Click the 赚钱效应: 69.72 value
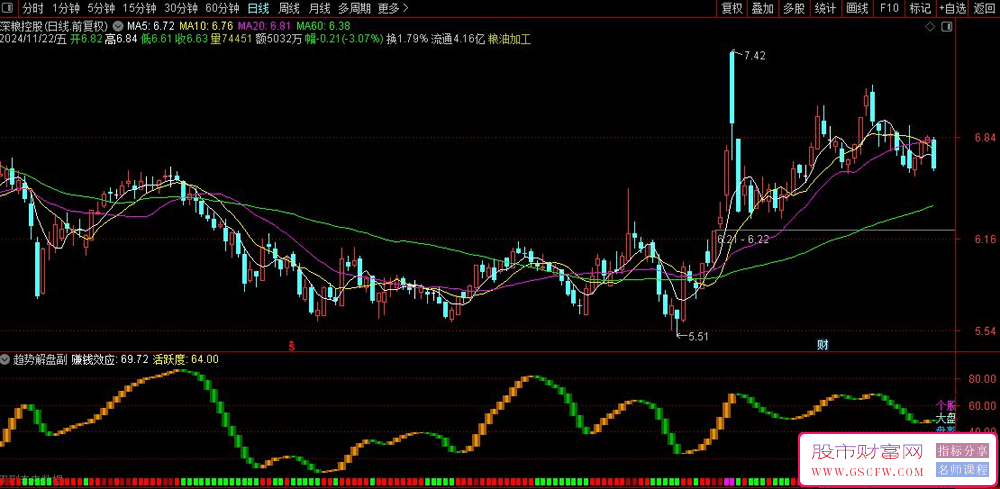Viewport: 1000px width, 489px height. tap(109, 359)
